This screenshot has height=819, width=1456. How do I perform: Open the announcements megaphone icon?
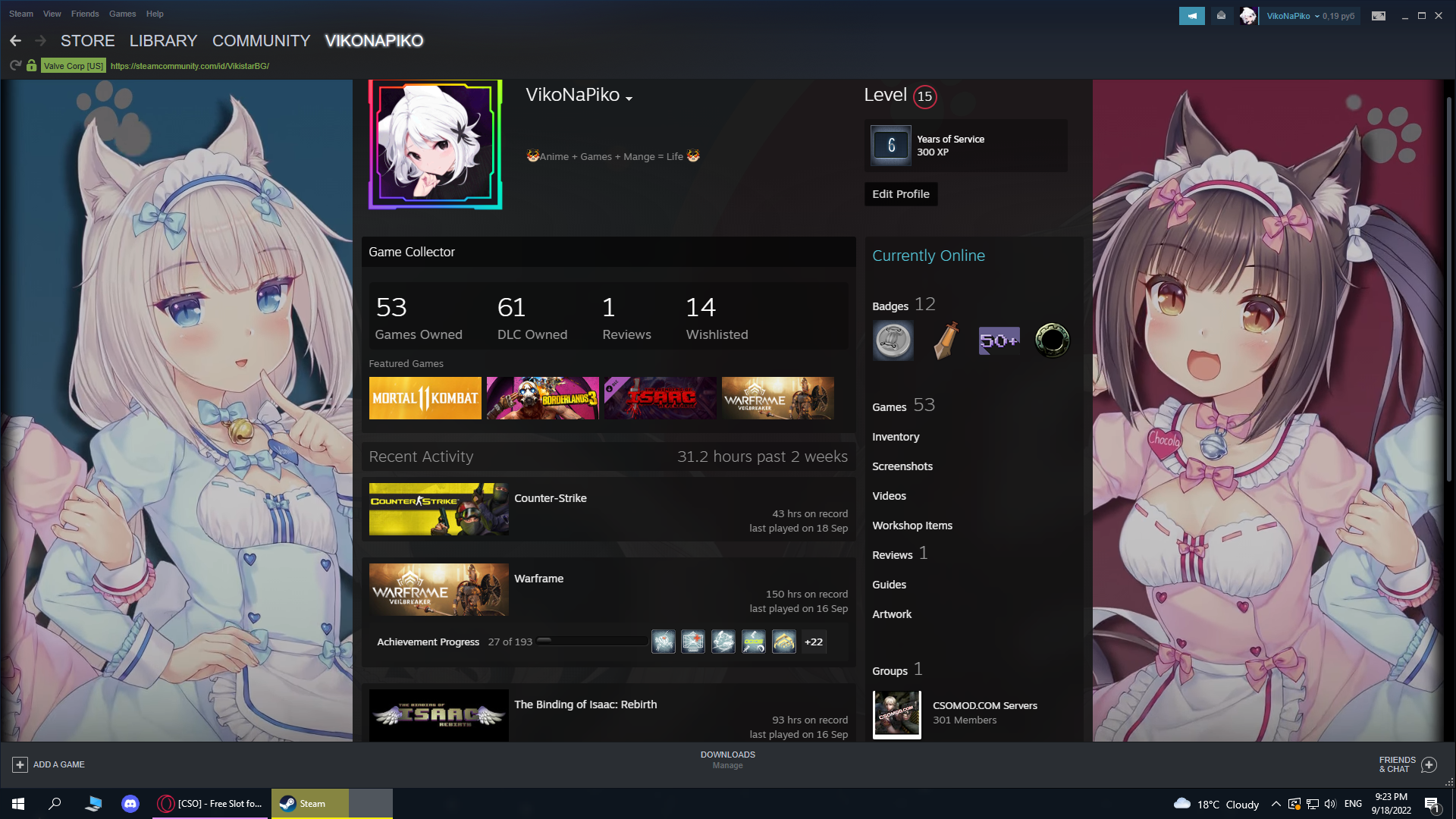(x=1191, y=16)
